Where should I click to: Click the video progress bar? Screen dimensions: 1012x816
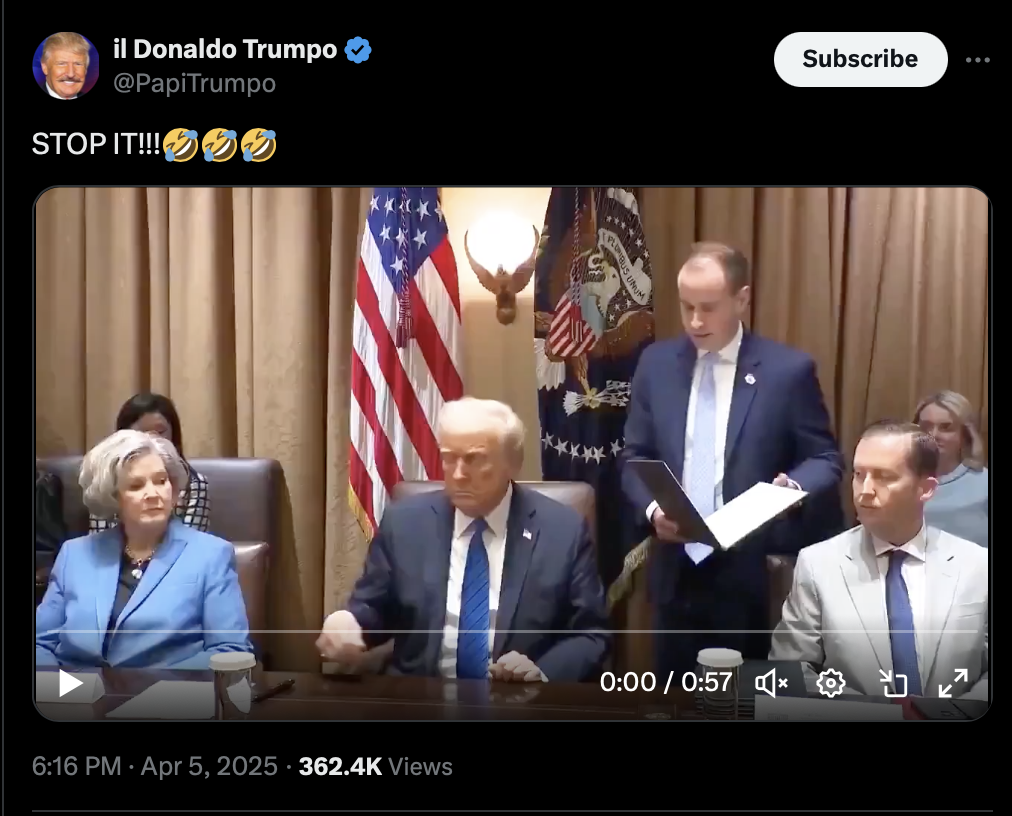(x=512, y=631)
